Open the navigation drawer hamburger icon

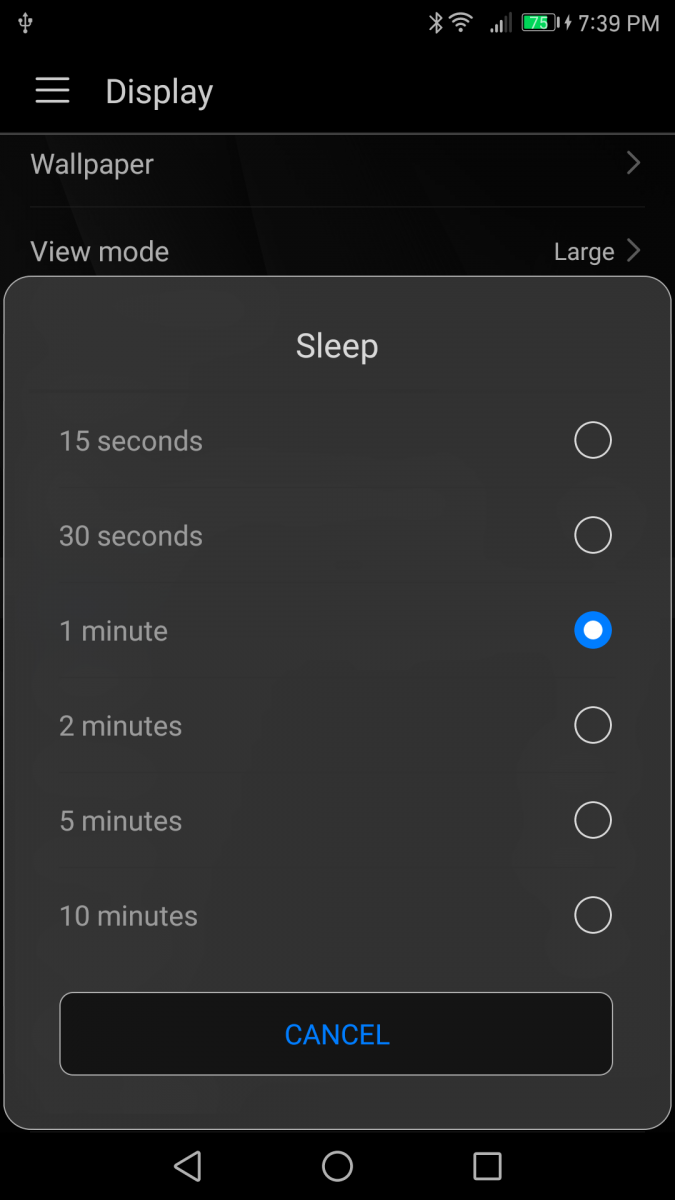coord(52,91)
